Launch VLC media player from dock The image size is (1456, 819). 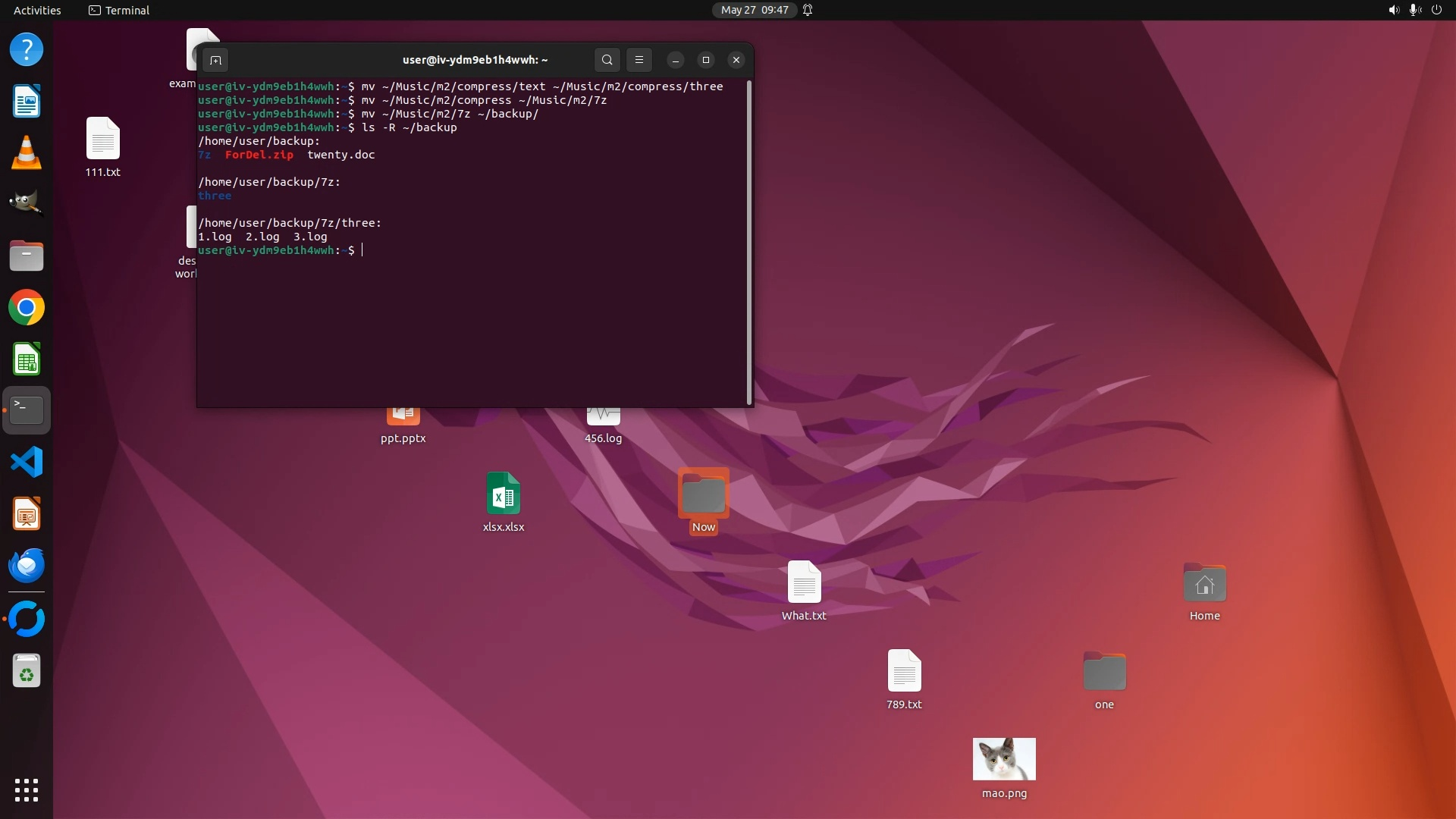[27, 153]
